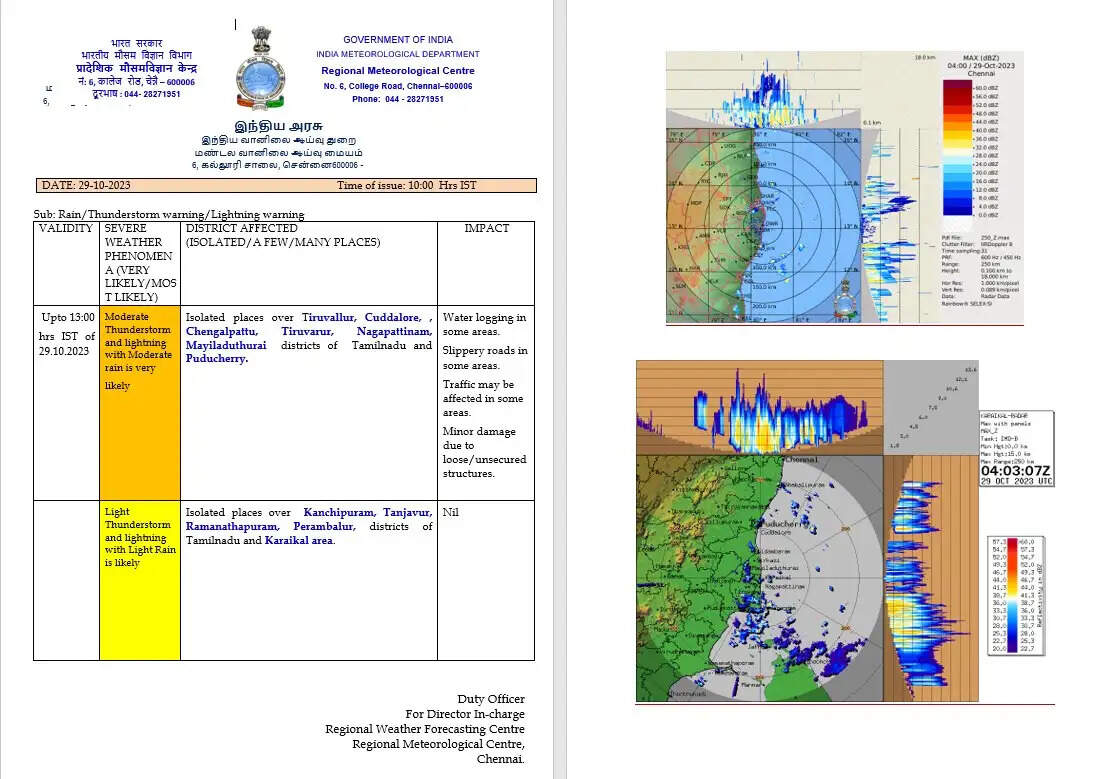Screen dimensions: 1118x779
Task: Click the 04:03:07Z timestamp box
Action: click(x=1016, y=471)
